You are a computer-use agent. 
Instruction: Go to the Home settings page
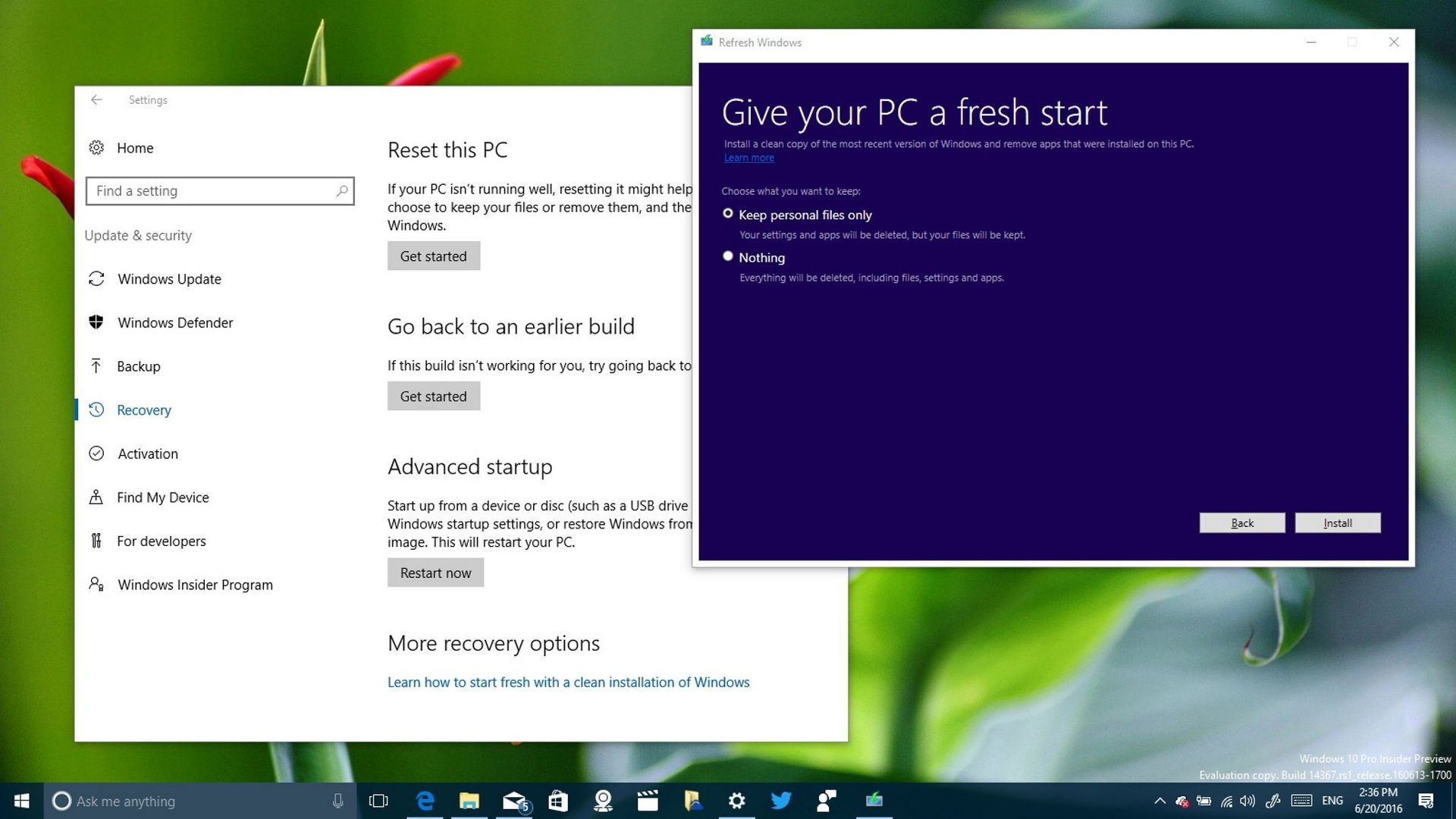(135, 148)
